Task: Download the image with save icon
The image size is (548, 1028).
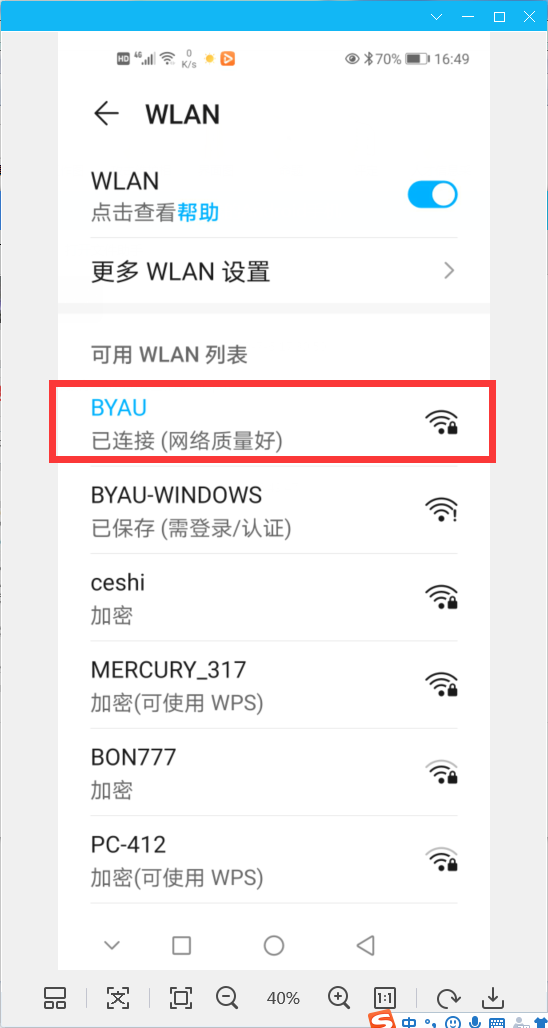Action: click(492, 998)
